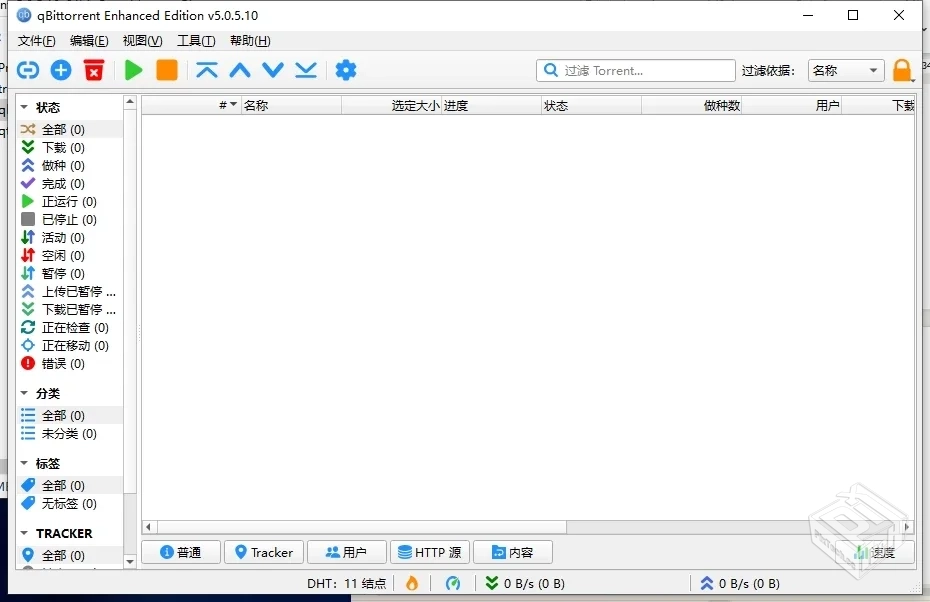
Task: Switch to the HTTP 源 tab
Action: [430, 552]
